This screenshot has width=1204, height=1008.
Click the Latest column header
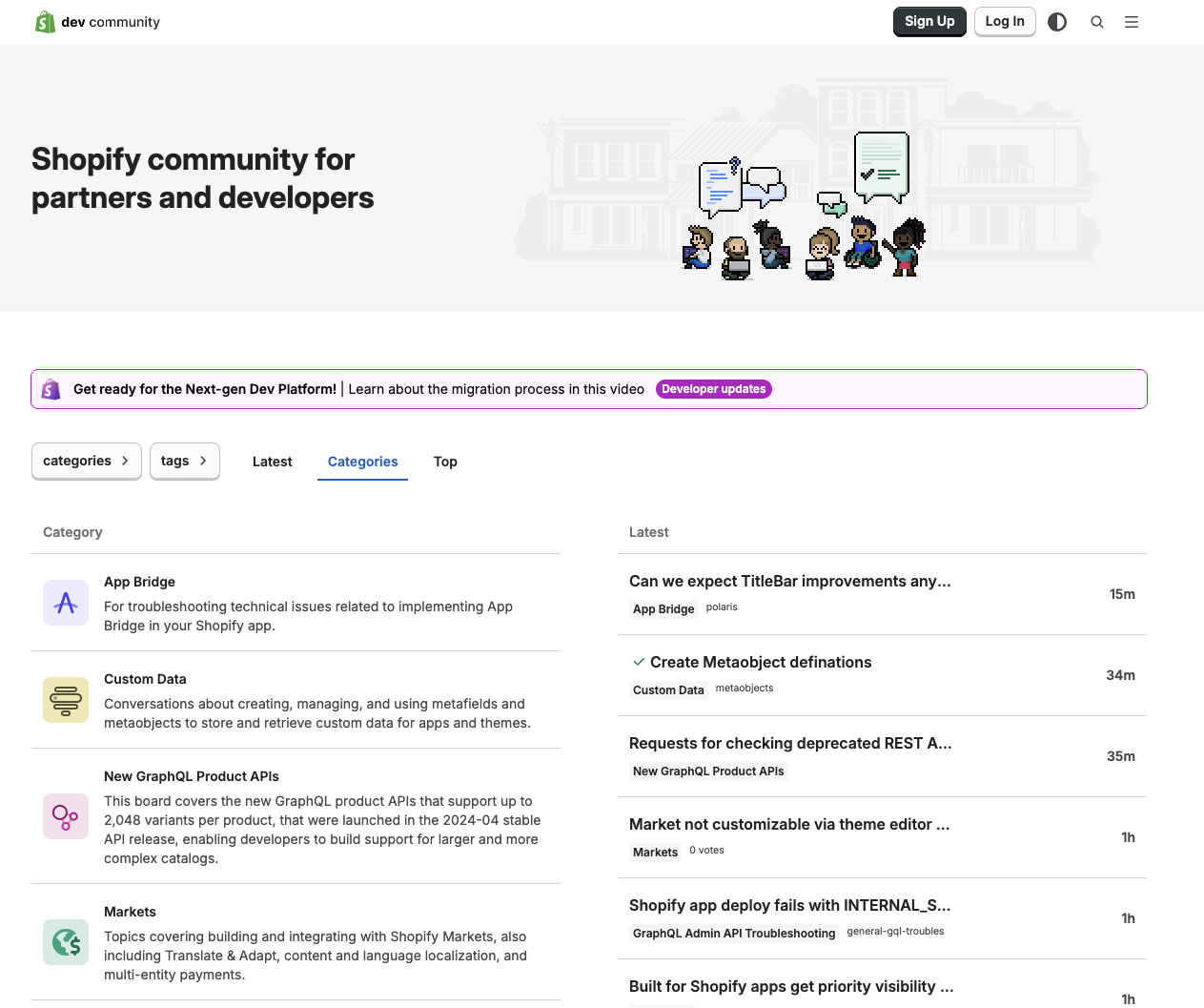point(649,532)
